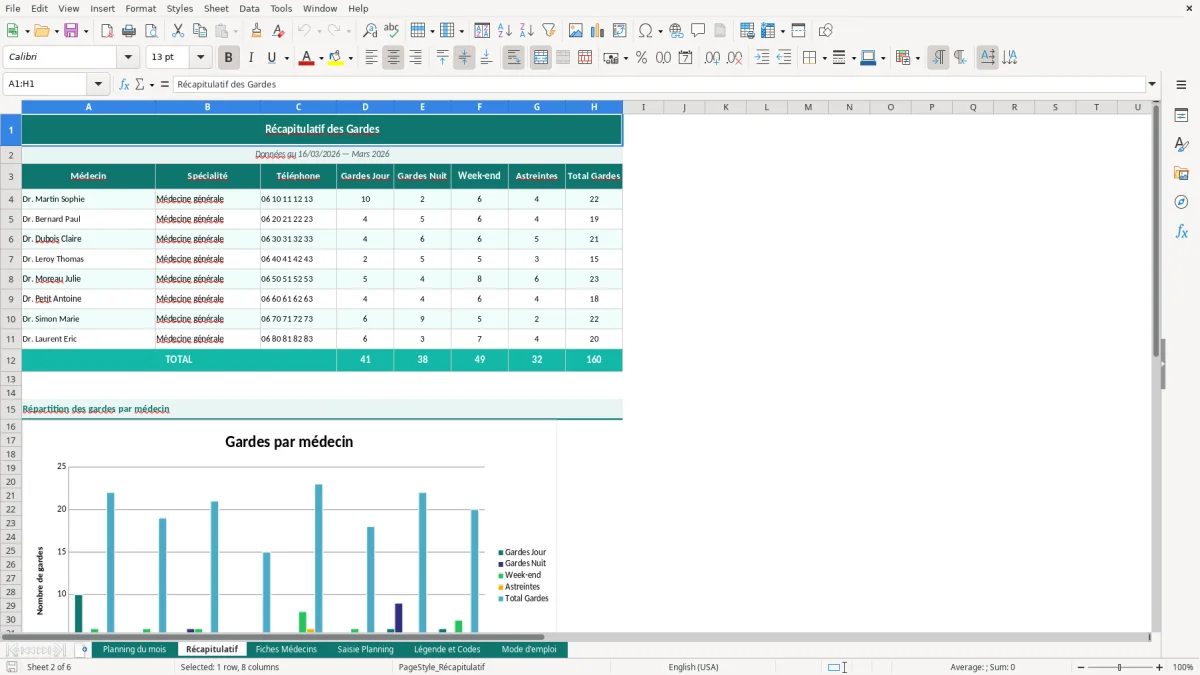Open the Data menu
Viewport: 1200px width, 675px height.
point(249,8)
